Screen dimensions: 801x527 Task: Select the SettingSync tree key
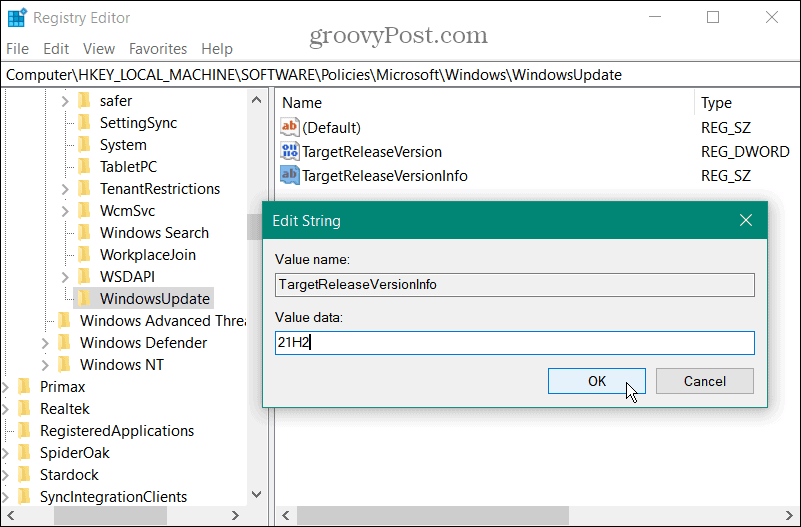[138, 123]
